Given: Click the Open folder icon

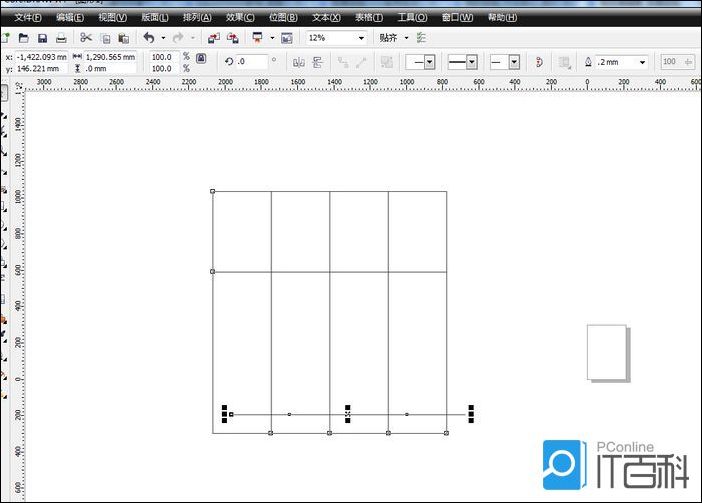Looking at the screenshot, I should tap(23, 38).
